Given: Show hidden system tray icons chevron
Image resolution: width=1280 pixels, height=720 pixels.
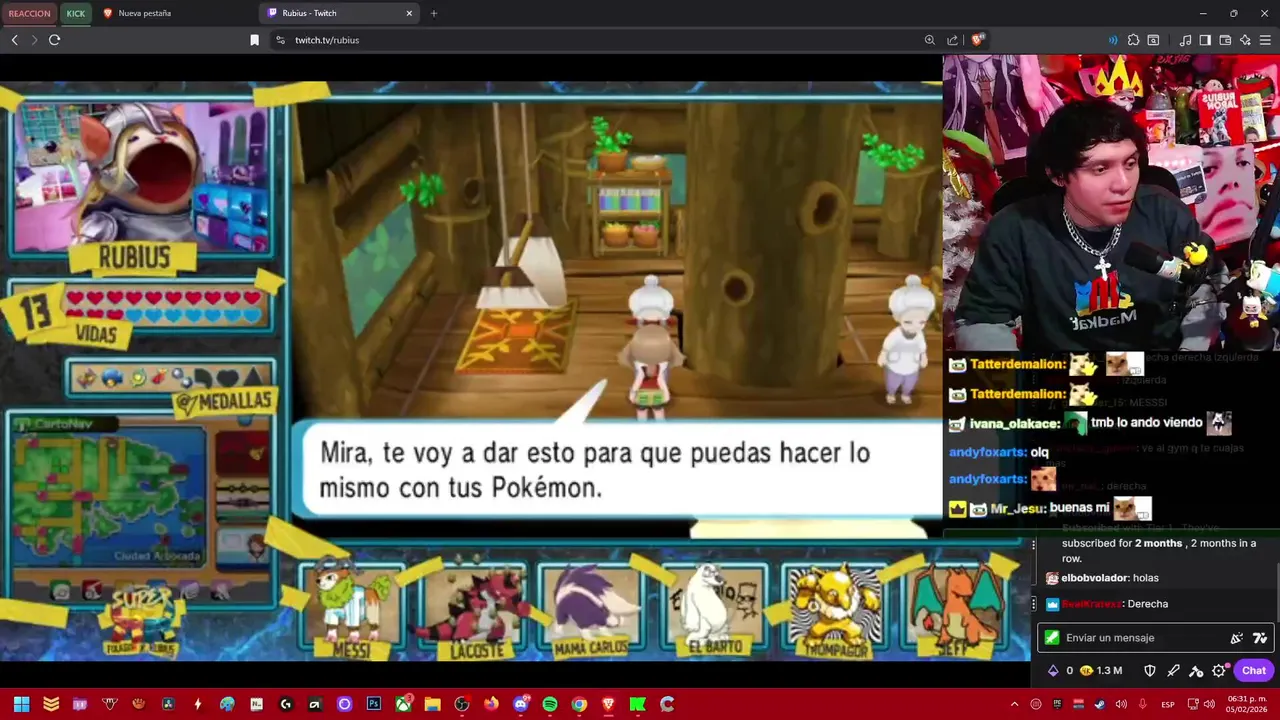Looking at the screenshot, I should pos(1014,705).
